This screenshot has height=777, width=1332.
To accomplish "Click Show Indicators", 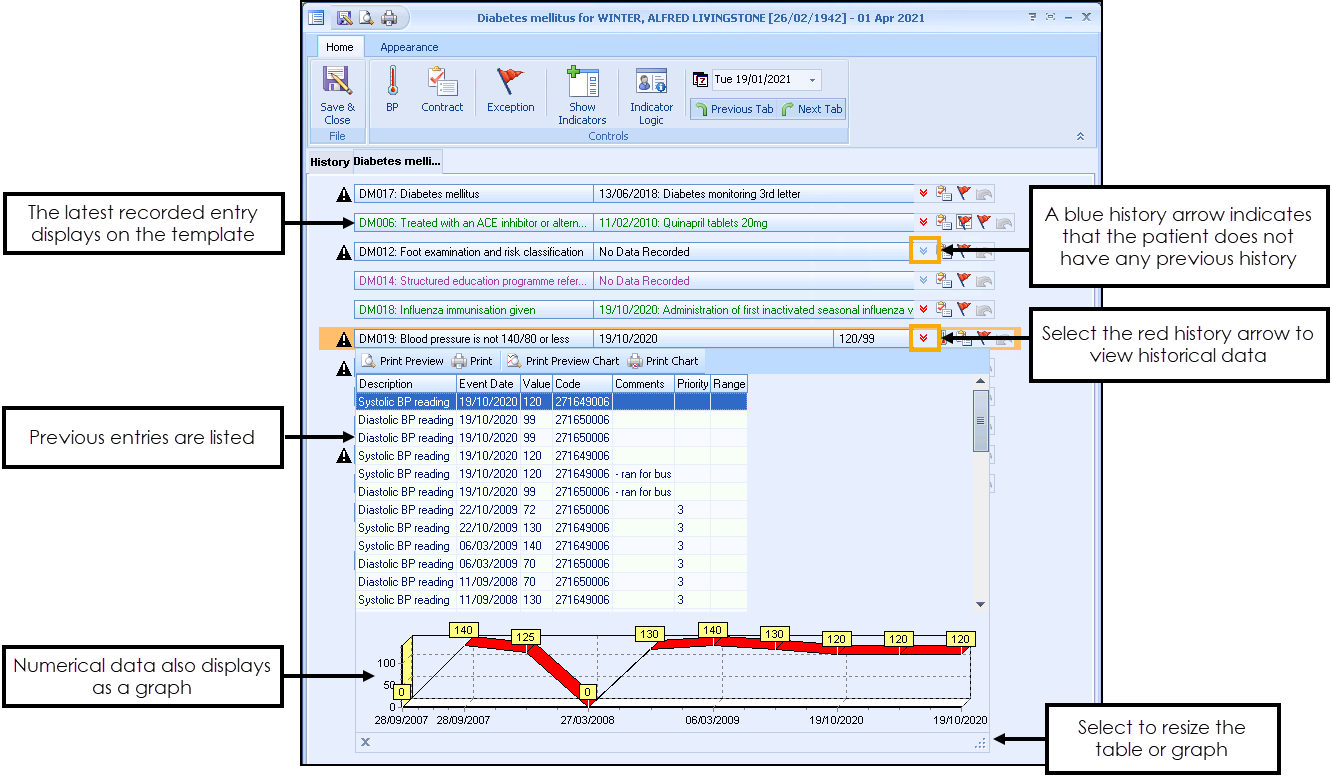I will 582,95.
